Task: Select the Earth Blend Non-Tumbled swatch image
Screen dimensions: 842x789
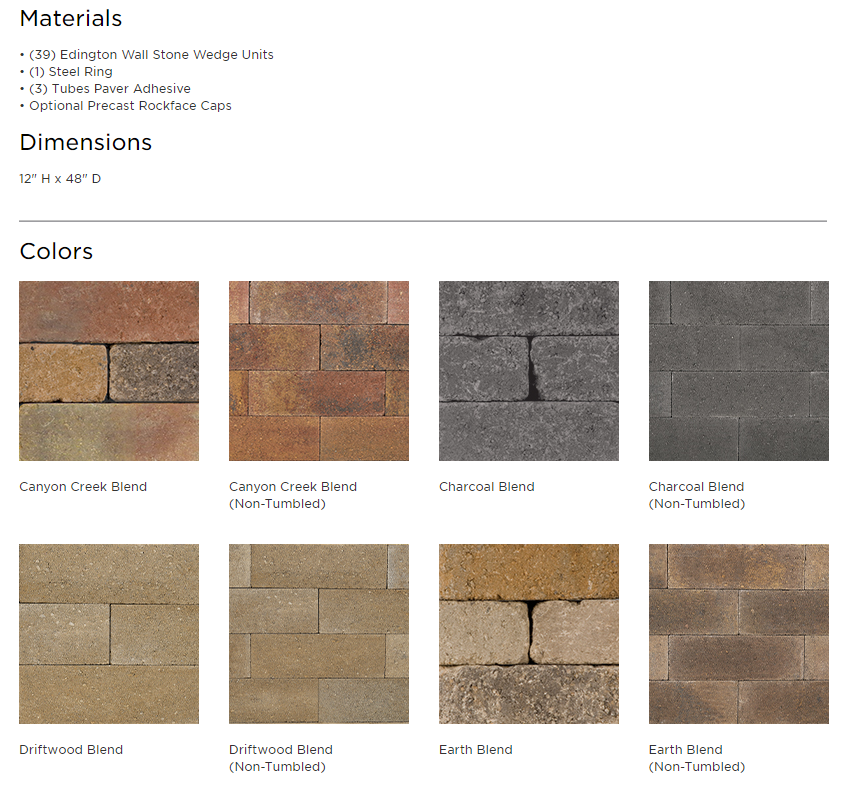Action: (x=739, y=634)
